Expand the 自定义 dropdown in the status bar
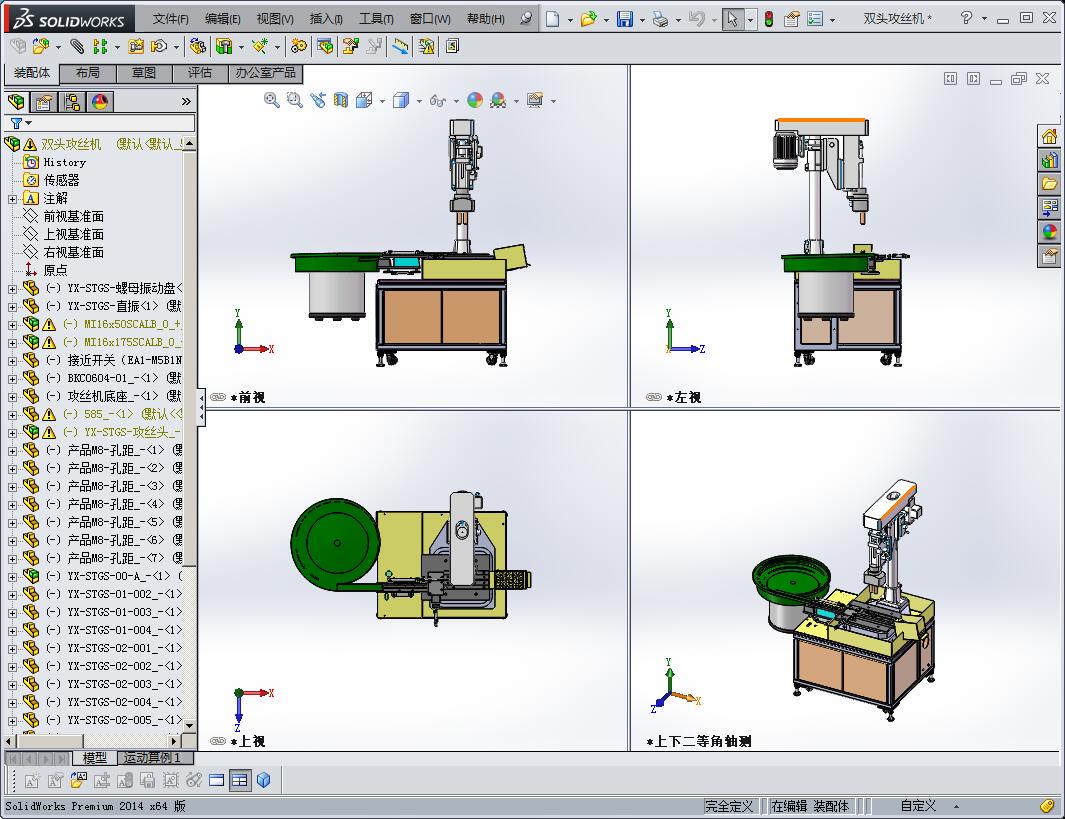The image size is (1065, 819). (x=957, y=806)
